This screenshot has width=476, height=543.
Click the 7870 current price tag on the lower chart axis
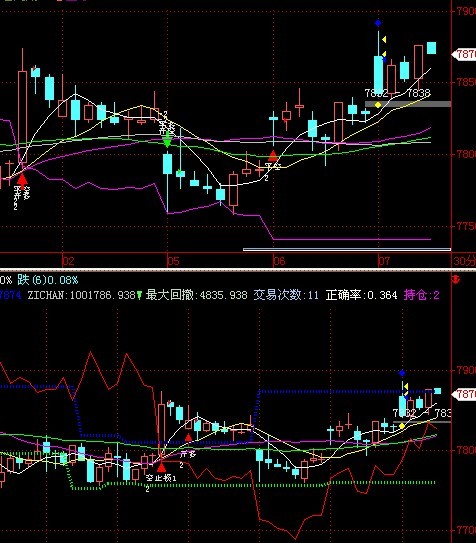tap(465, 394)
